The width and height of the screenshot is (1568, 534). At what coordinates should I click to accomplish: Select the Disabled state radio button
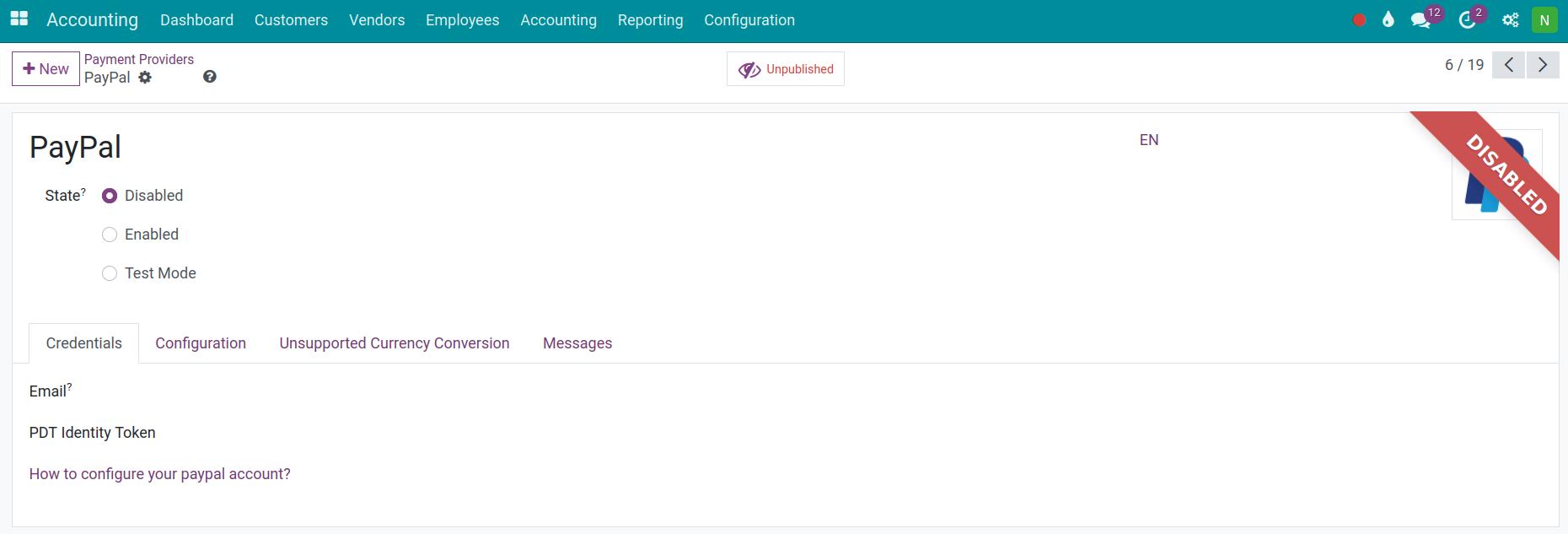point(110,196)
